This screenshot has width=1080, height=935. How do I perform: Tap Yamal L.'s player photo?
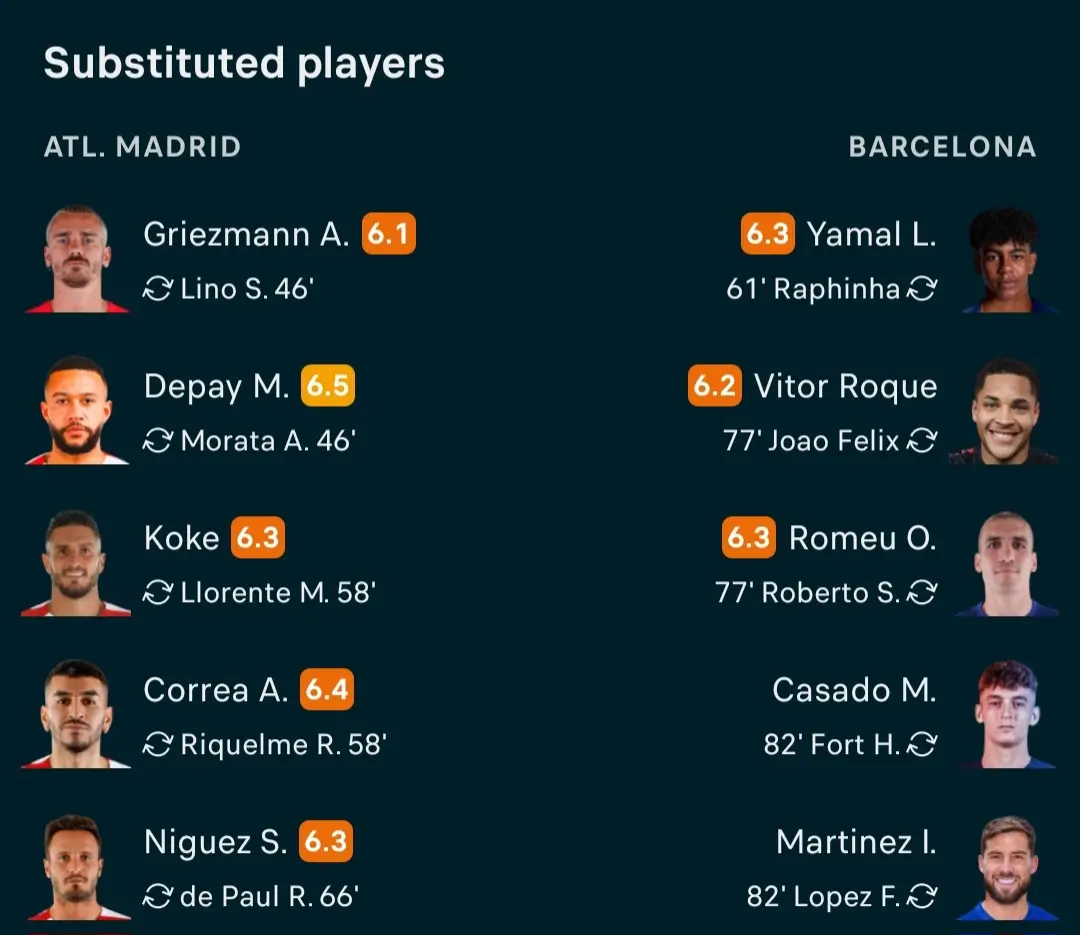(1004, 259)
